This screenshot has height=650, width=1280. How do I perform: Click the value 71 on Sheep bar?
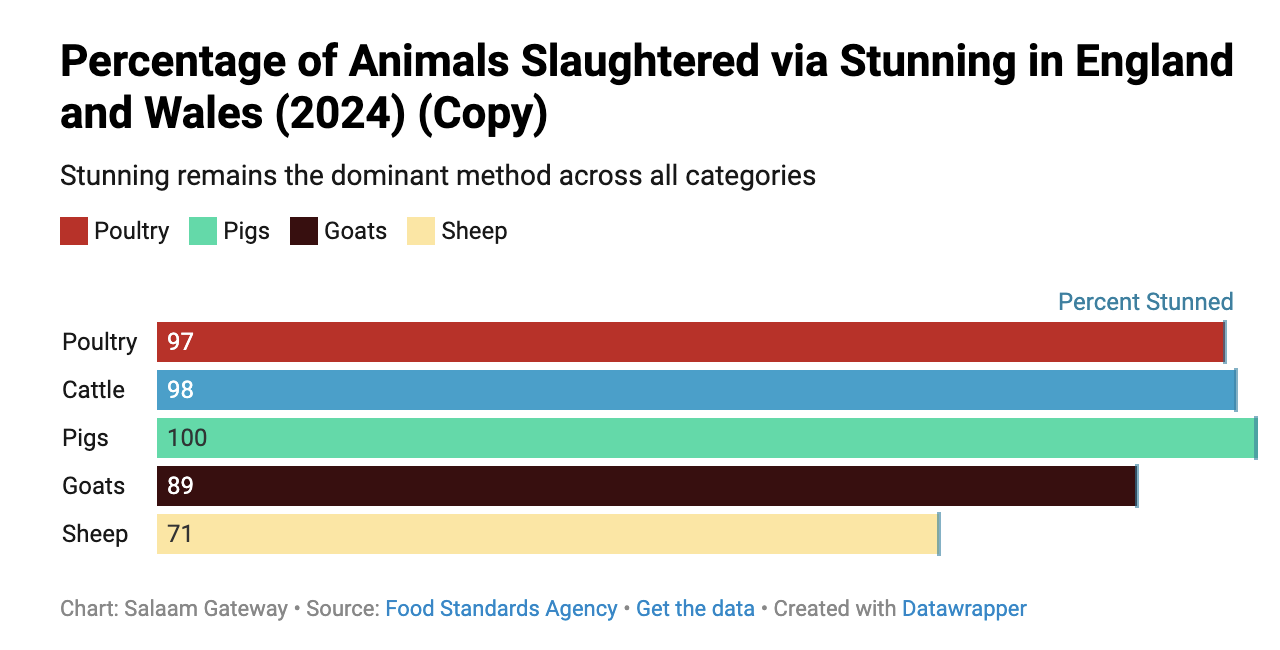[180, 534]
